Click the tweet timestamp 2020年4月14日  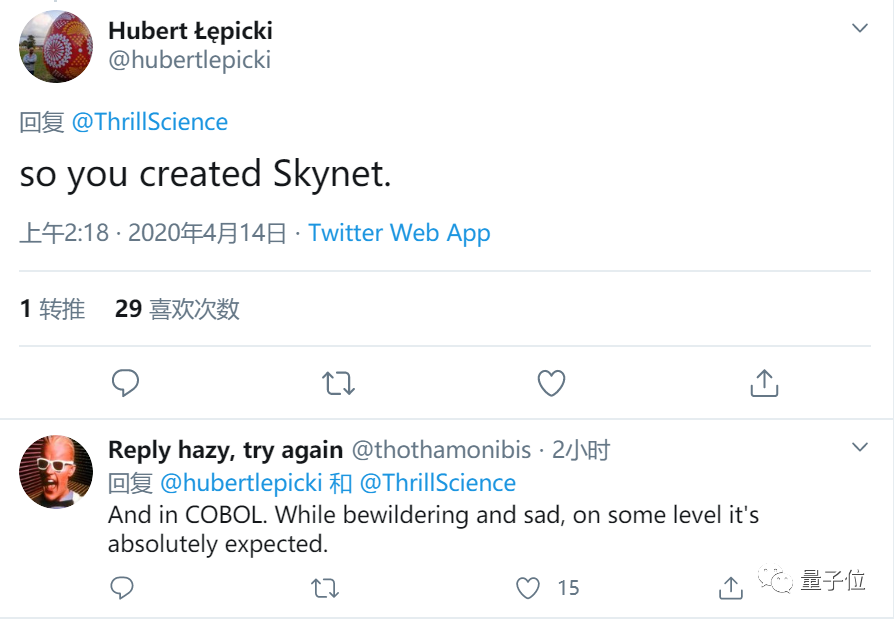[208, 233]
